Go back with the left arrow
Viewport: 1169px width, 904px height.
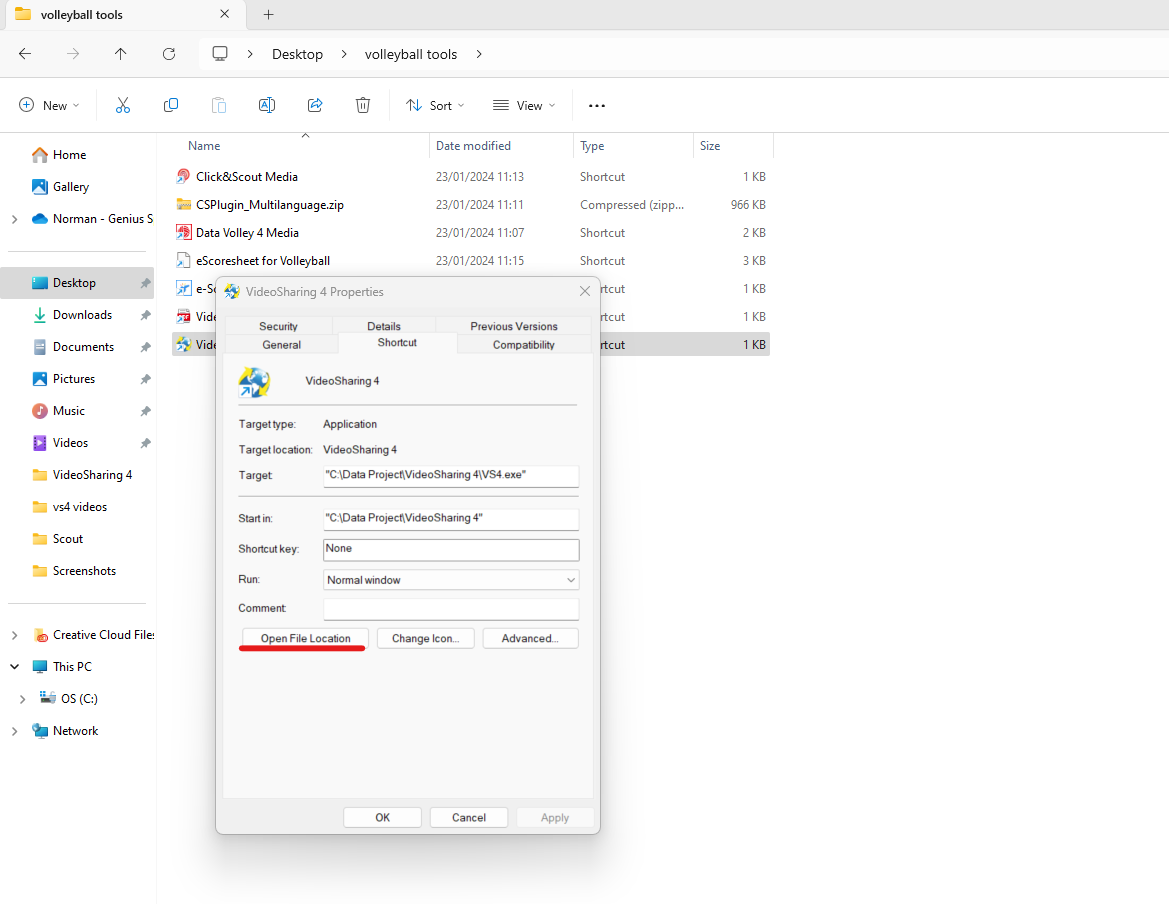tap(25, 54)
